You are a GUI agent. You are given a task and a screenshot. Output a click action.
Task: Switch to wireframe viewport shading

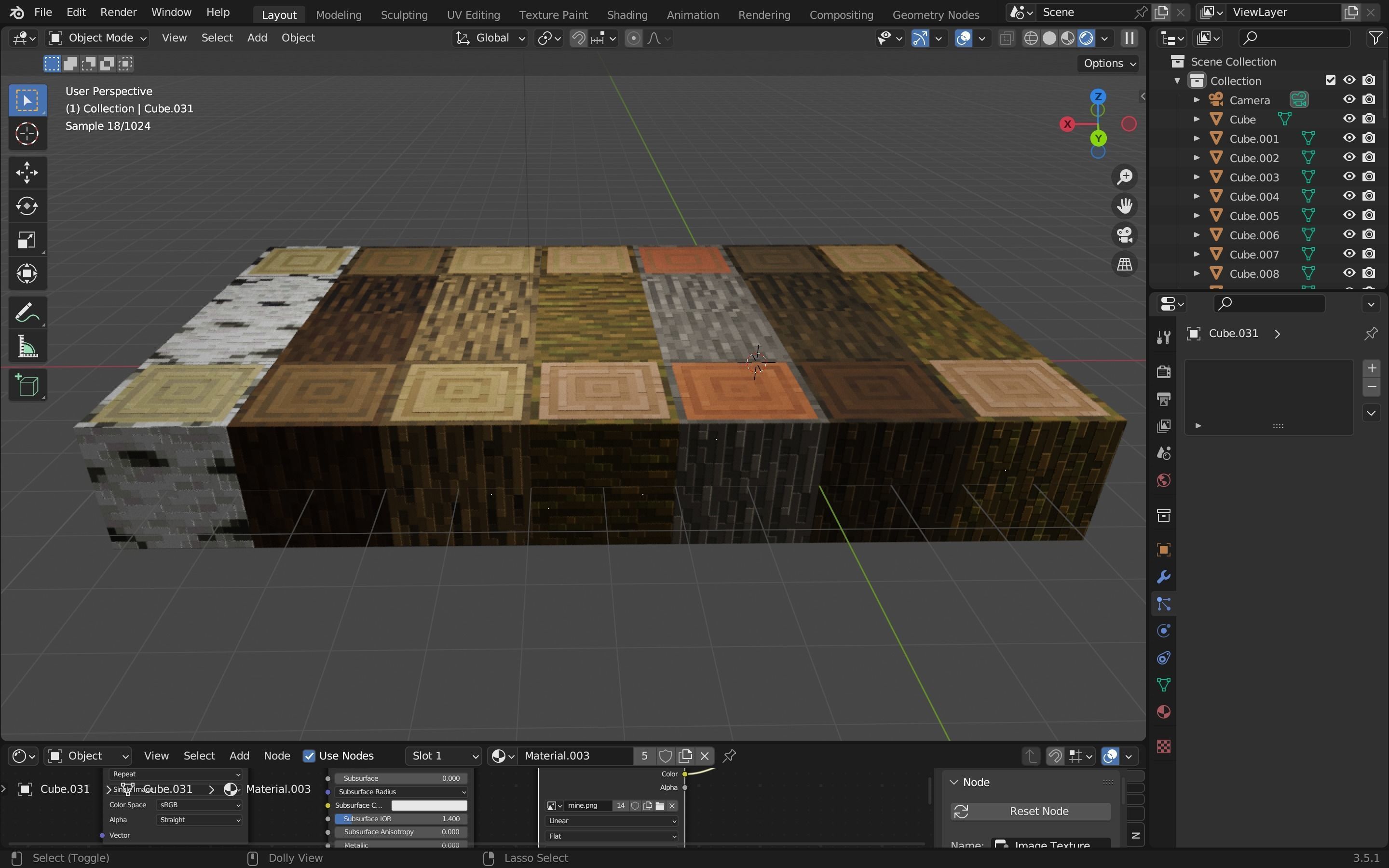tap(1031, 38)
